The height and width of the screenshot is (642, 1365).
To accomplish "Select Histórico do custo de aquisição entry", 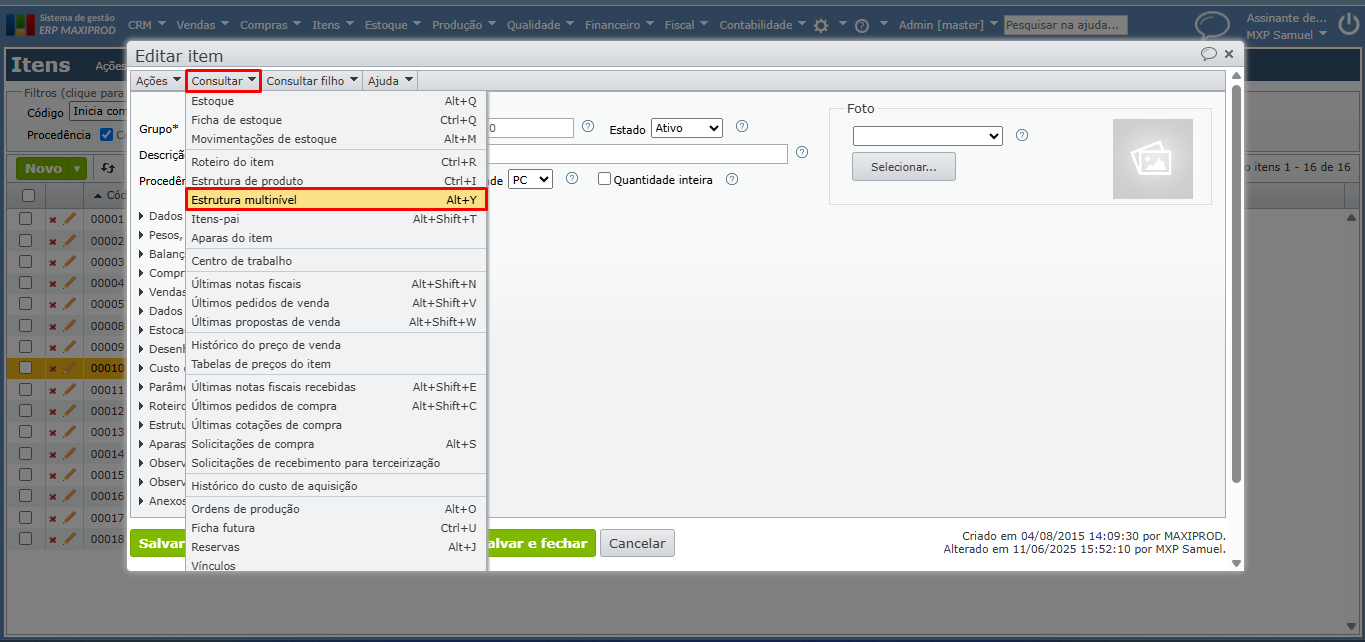I will click(337, 486).
